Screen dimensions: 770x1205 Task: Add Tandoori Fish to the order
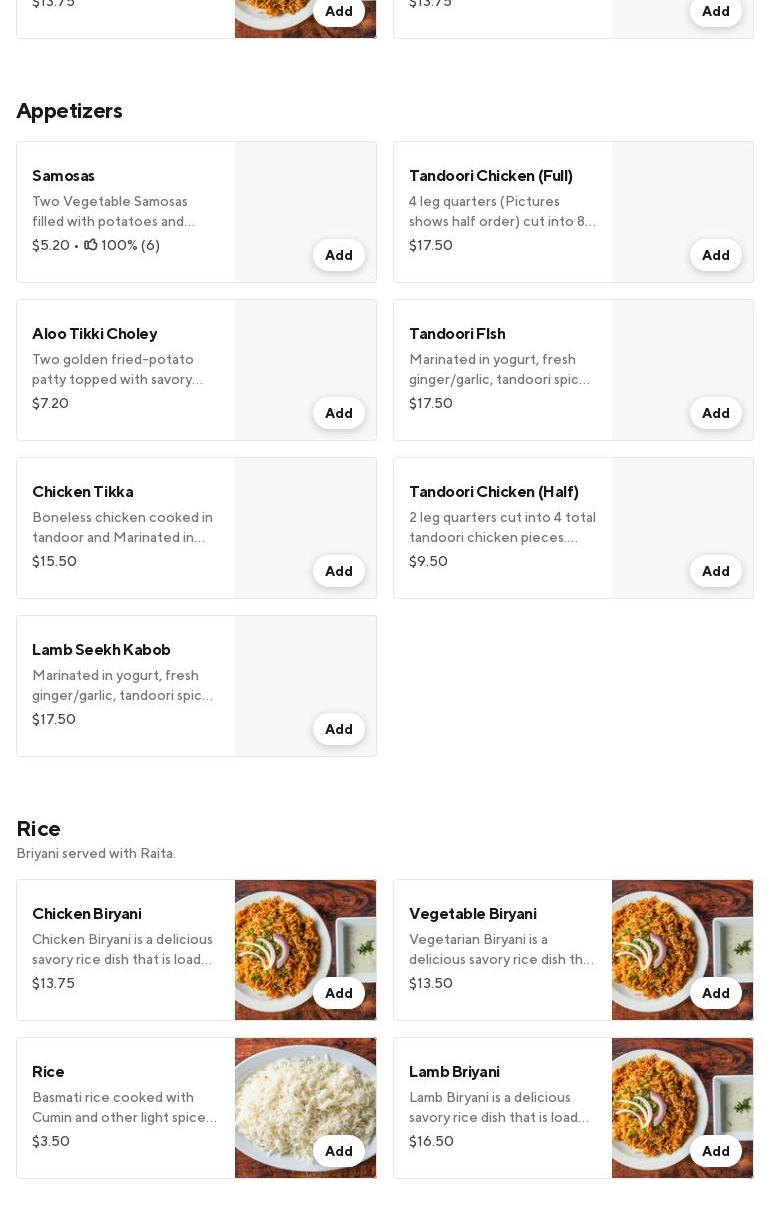[716, 413]
